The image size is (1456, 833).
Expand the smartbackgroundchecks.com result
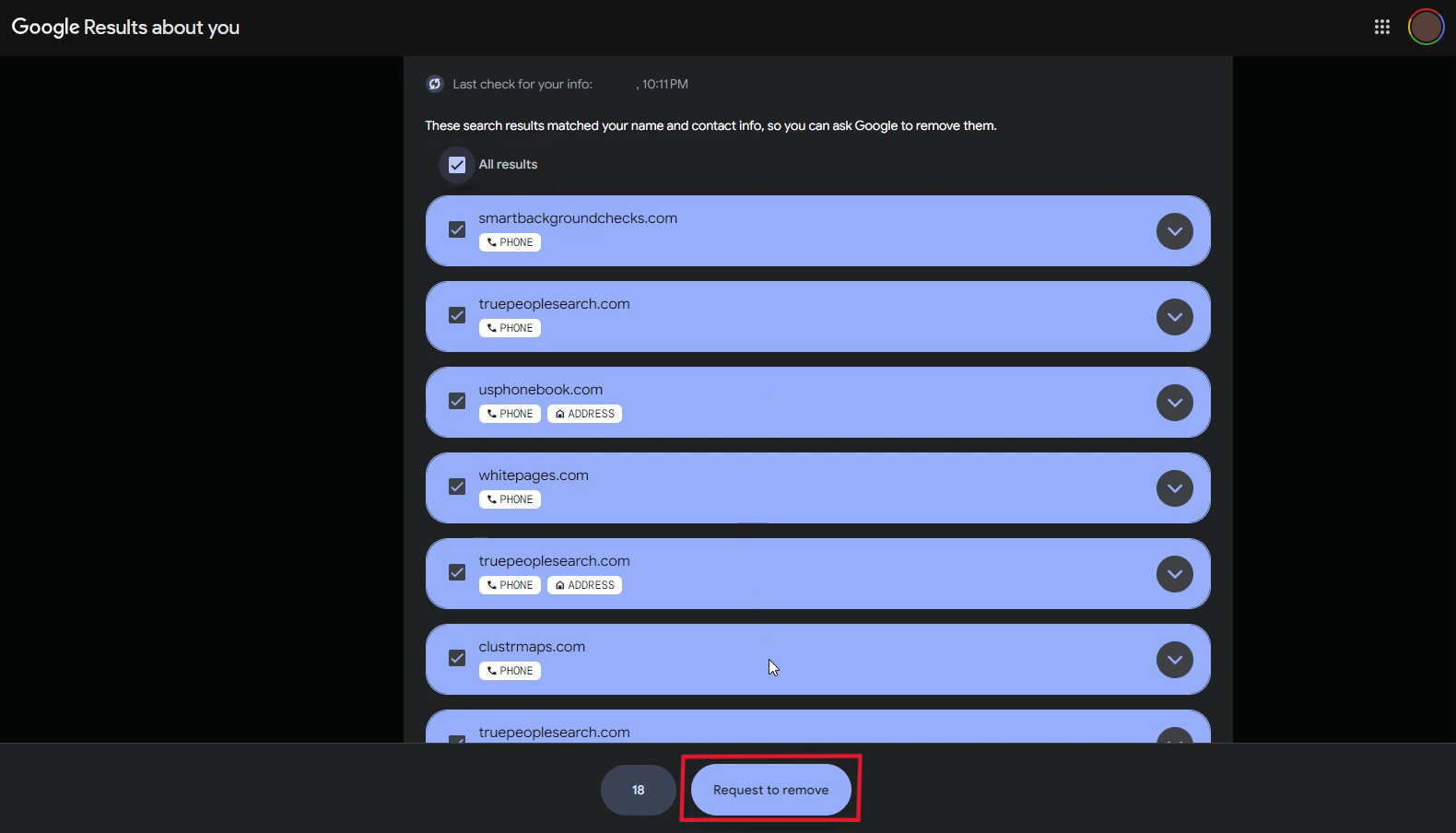click(1174, 231)
